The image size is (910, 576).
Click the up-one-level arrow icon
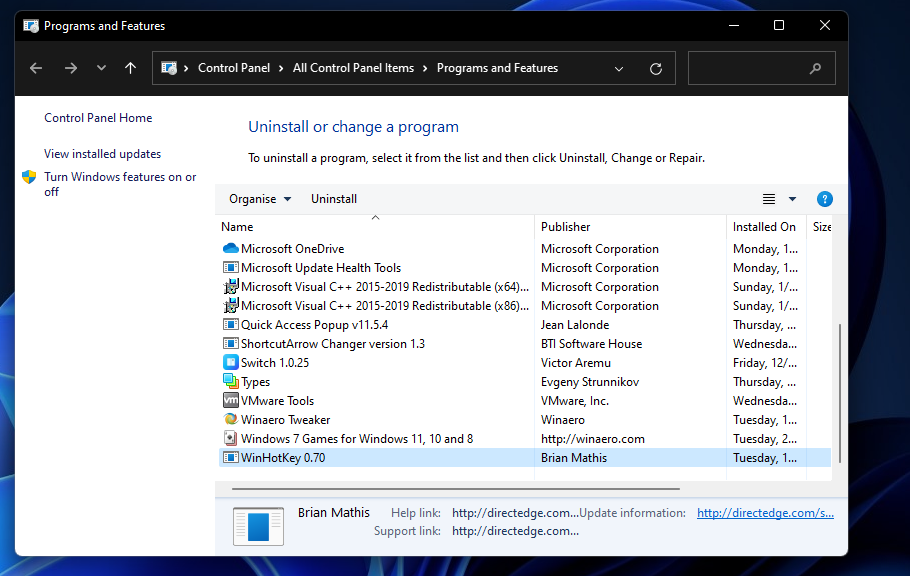click(130, 68)
